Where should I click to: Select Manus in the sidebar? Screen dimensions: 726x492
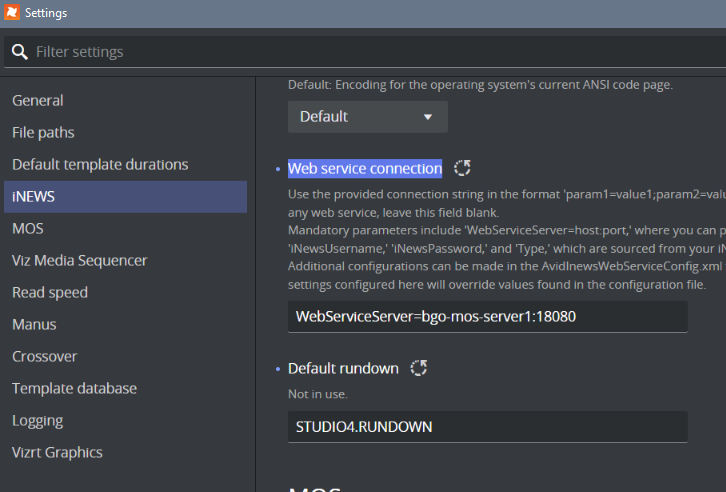35,325
